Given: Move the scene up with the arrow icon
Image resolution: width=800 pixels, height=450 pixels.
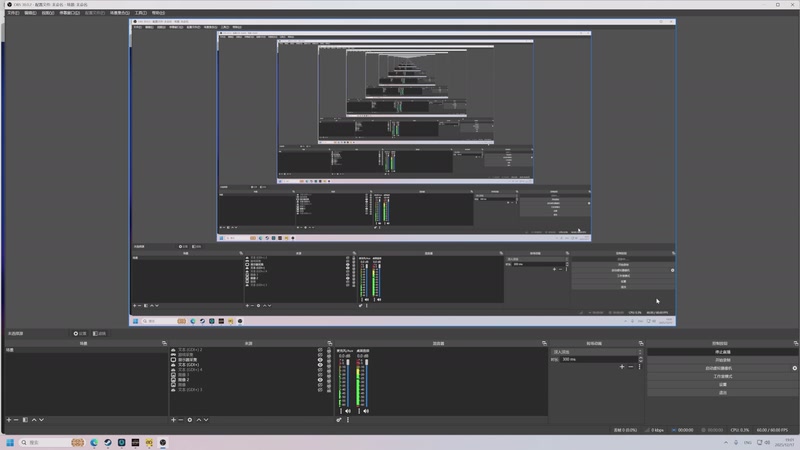Looking at the screenshot, I should pos(34,420).
